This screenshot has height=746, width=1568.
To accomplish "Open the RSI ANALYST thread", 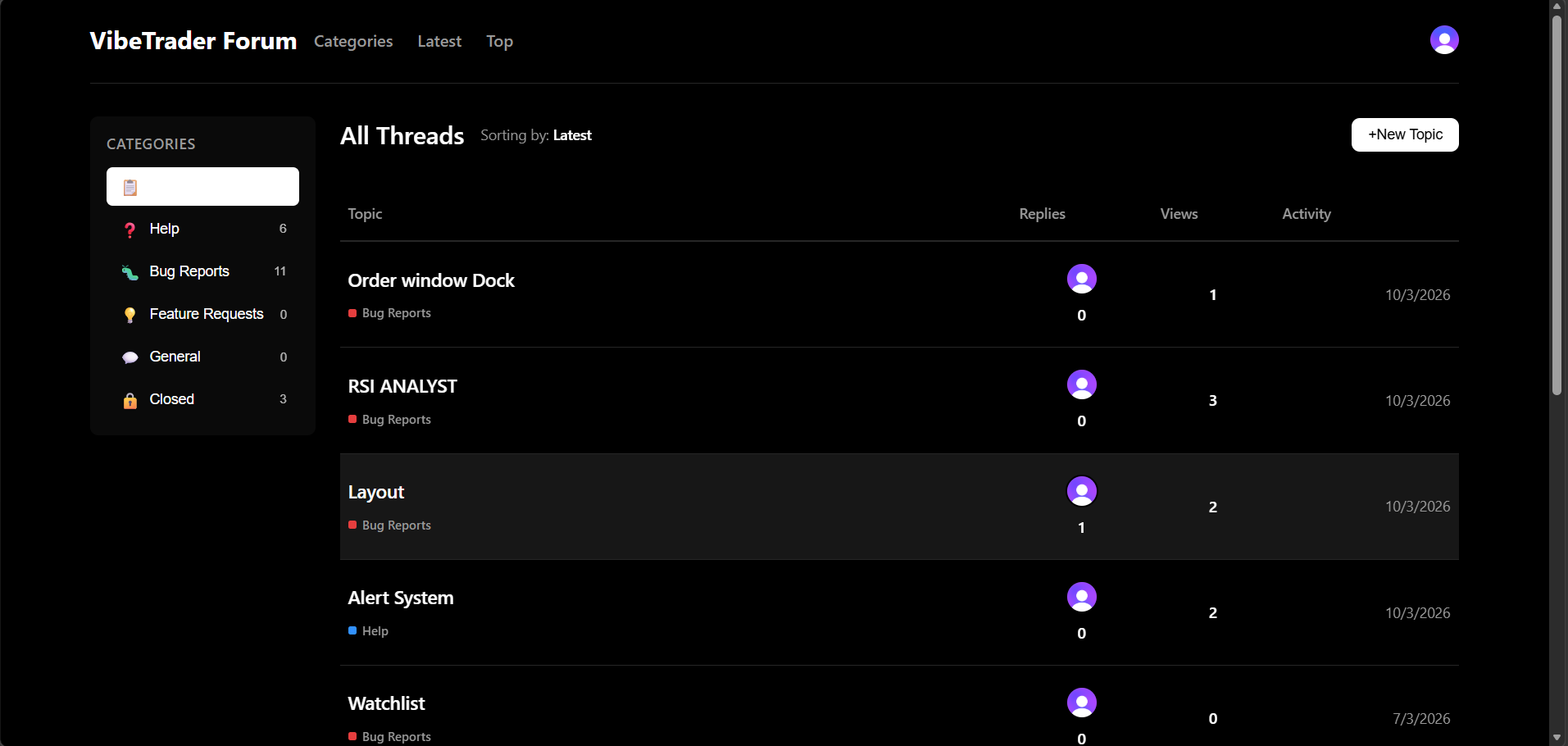I will [x=402, y=387].
